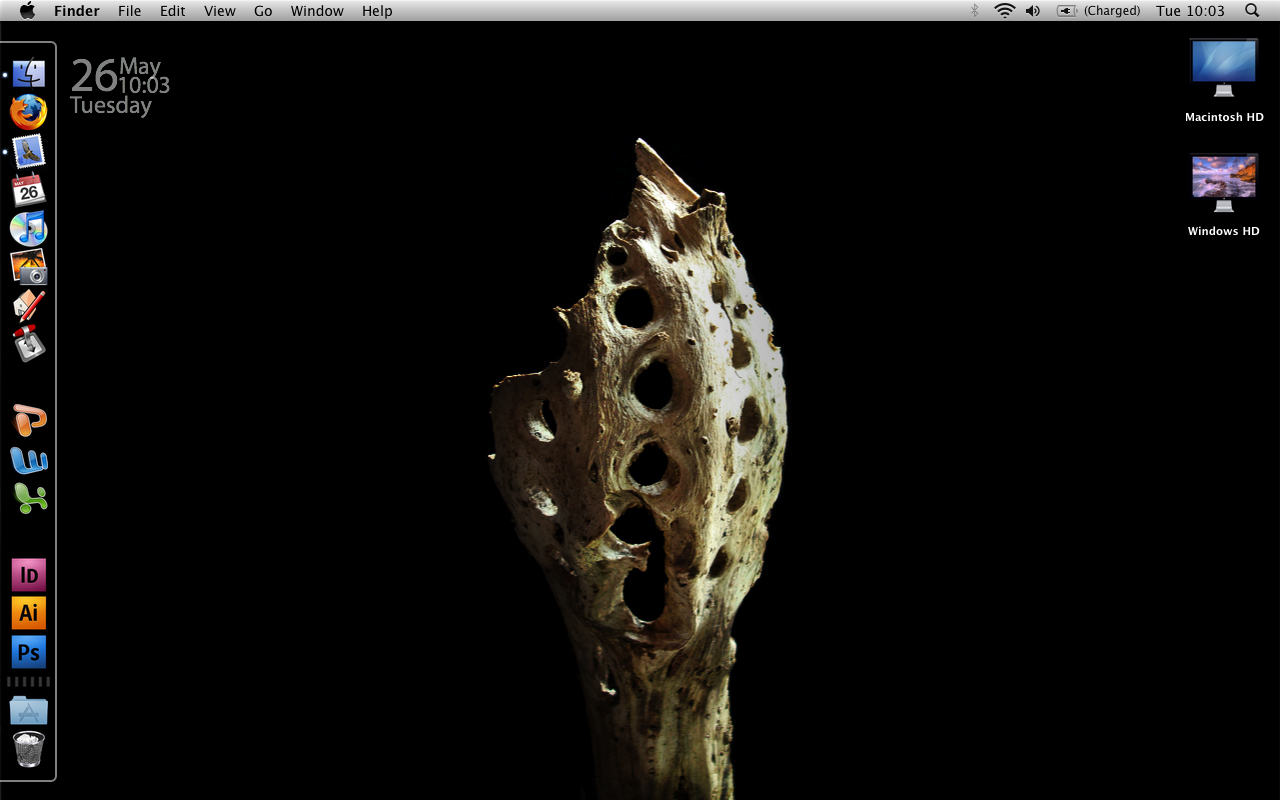Image resolution: width=1280 pixels, height=800 pixels.
Task: Open the Pages pen-and-paper icon in dock
Action: click(29, 305)
